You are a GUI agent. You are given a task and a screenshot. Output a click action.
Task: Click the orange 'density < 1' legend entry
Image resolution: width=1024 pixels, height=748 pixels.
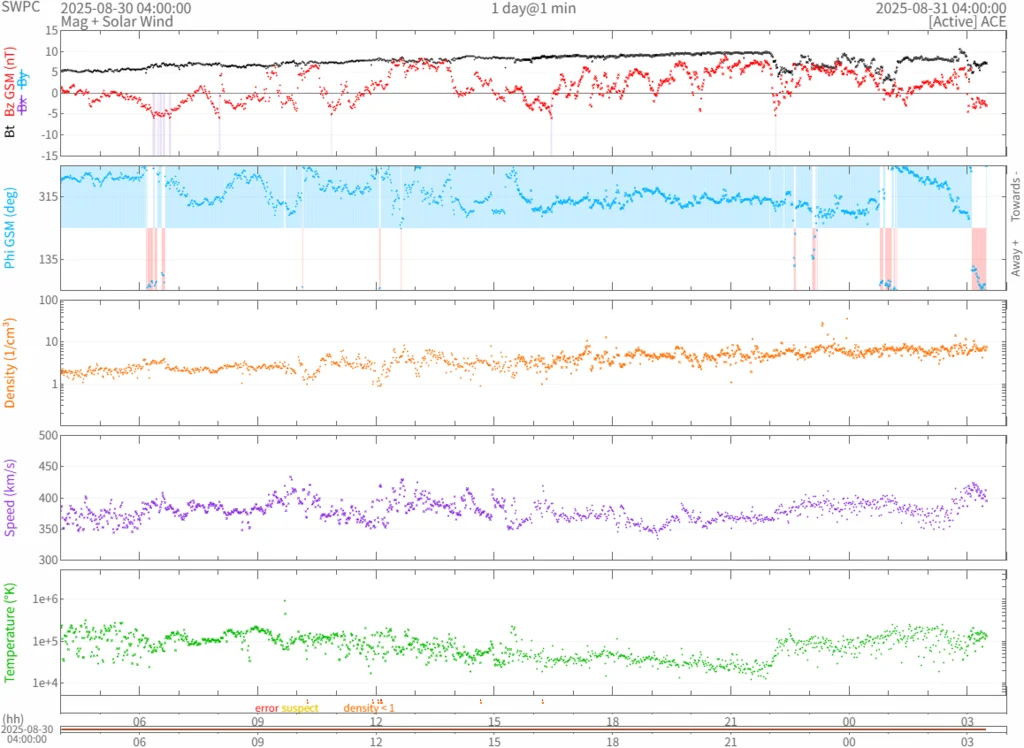[369, 708]
